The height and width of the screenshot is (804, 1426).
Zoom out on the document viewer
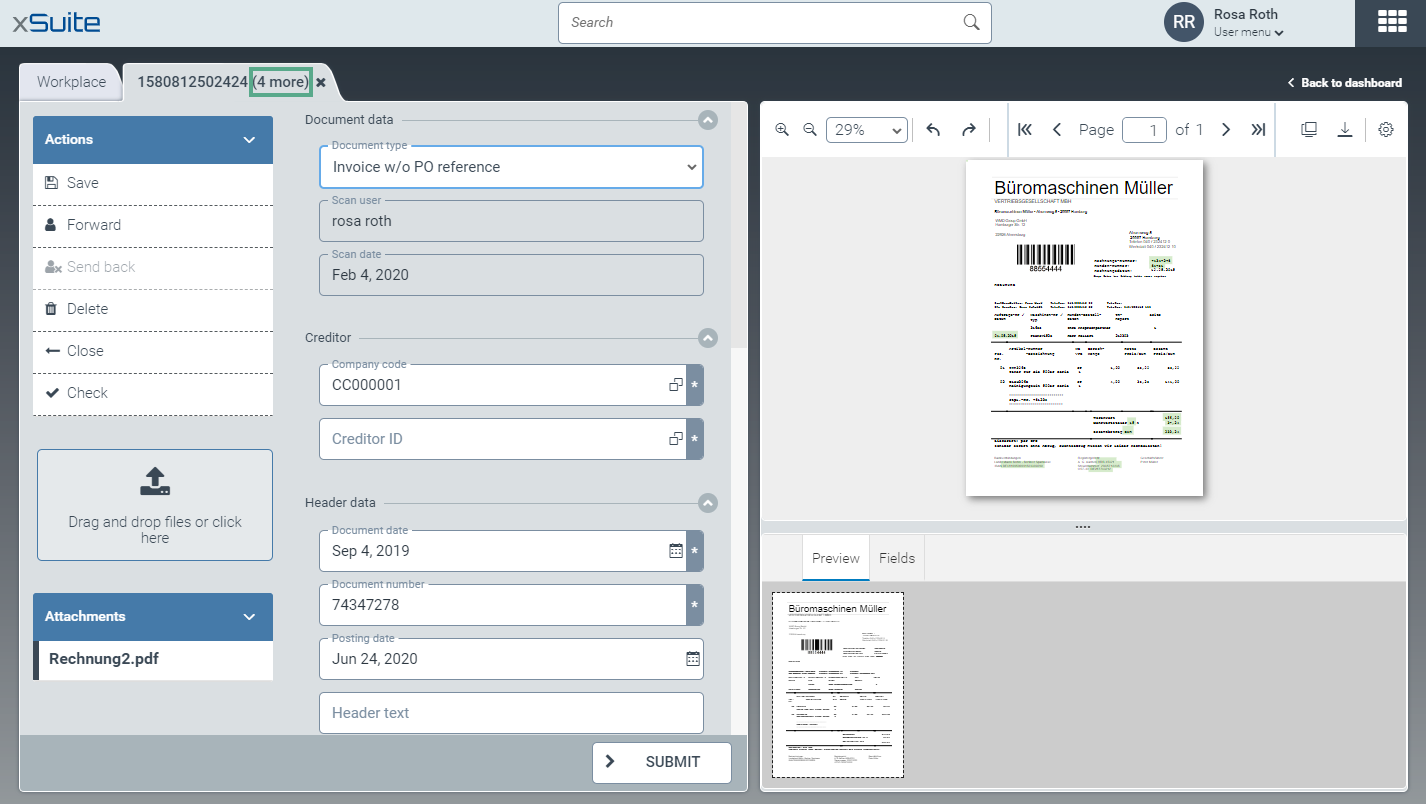[x=810, y=130]
